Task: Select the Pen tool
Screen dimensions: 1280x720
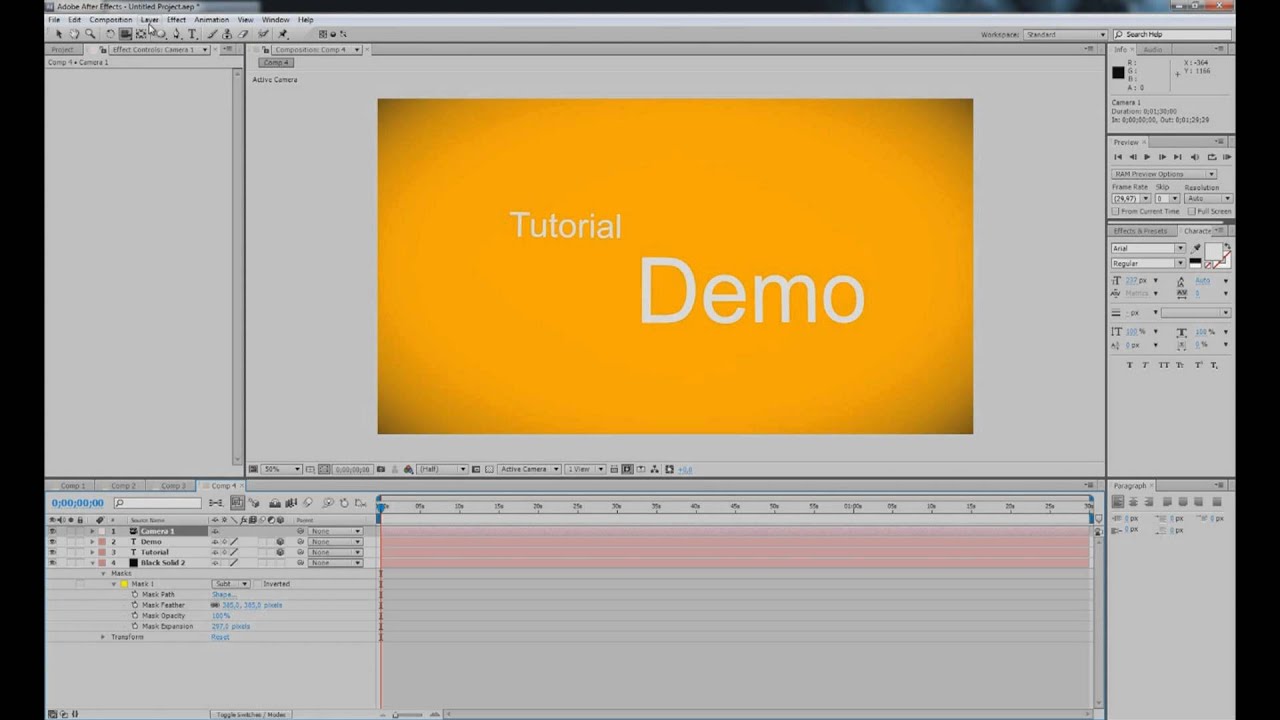Action: click(176, 34)
